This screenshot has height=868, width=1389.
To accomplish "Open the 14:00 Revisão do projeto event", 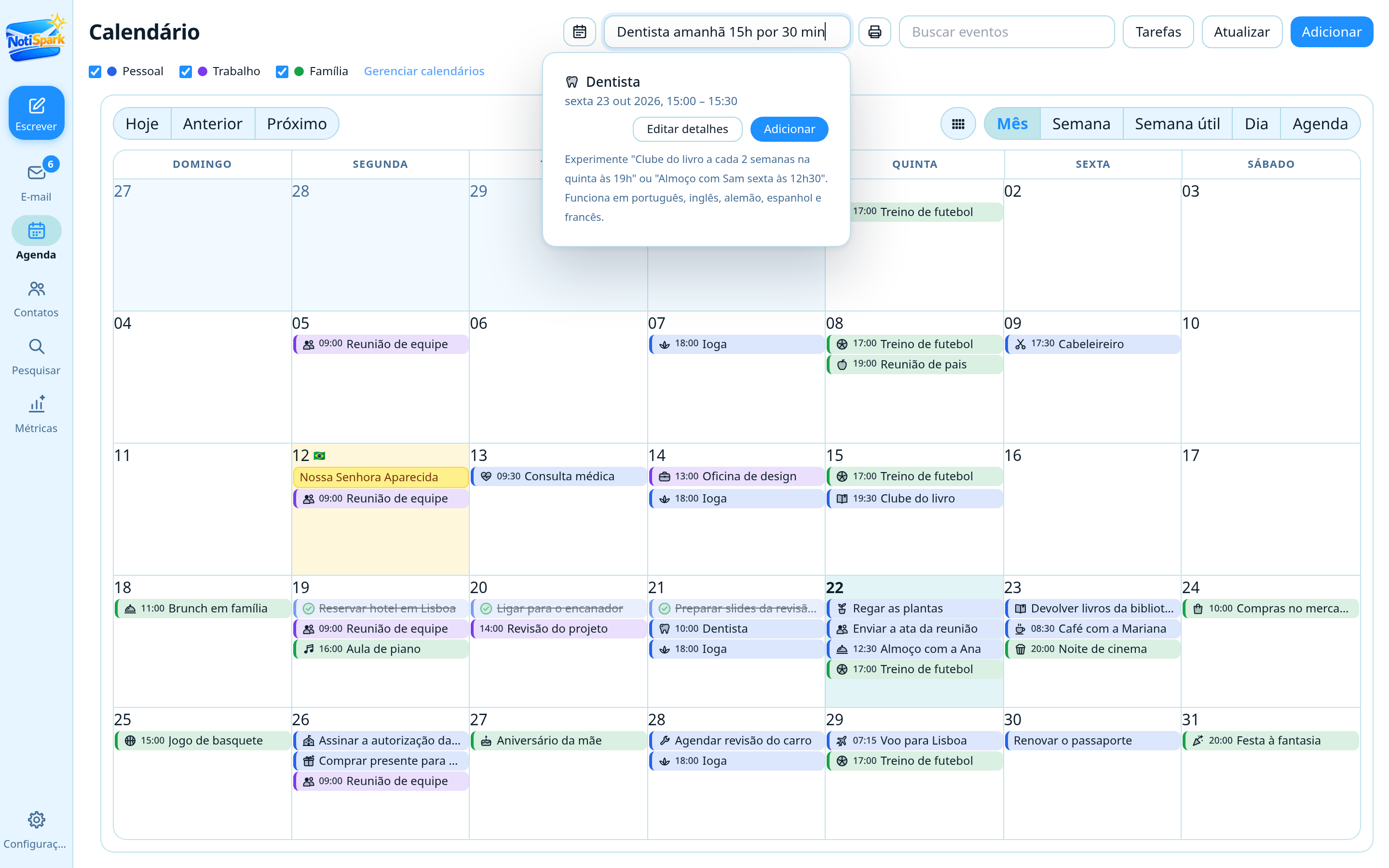I will pyautogui.click(x=558, y=629).
